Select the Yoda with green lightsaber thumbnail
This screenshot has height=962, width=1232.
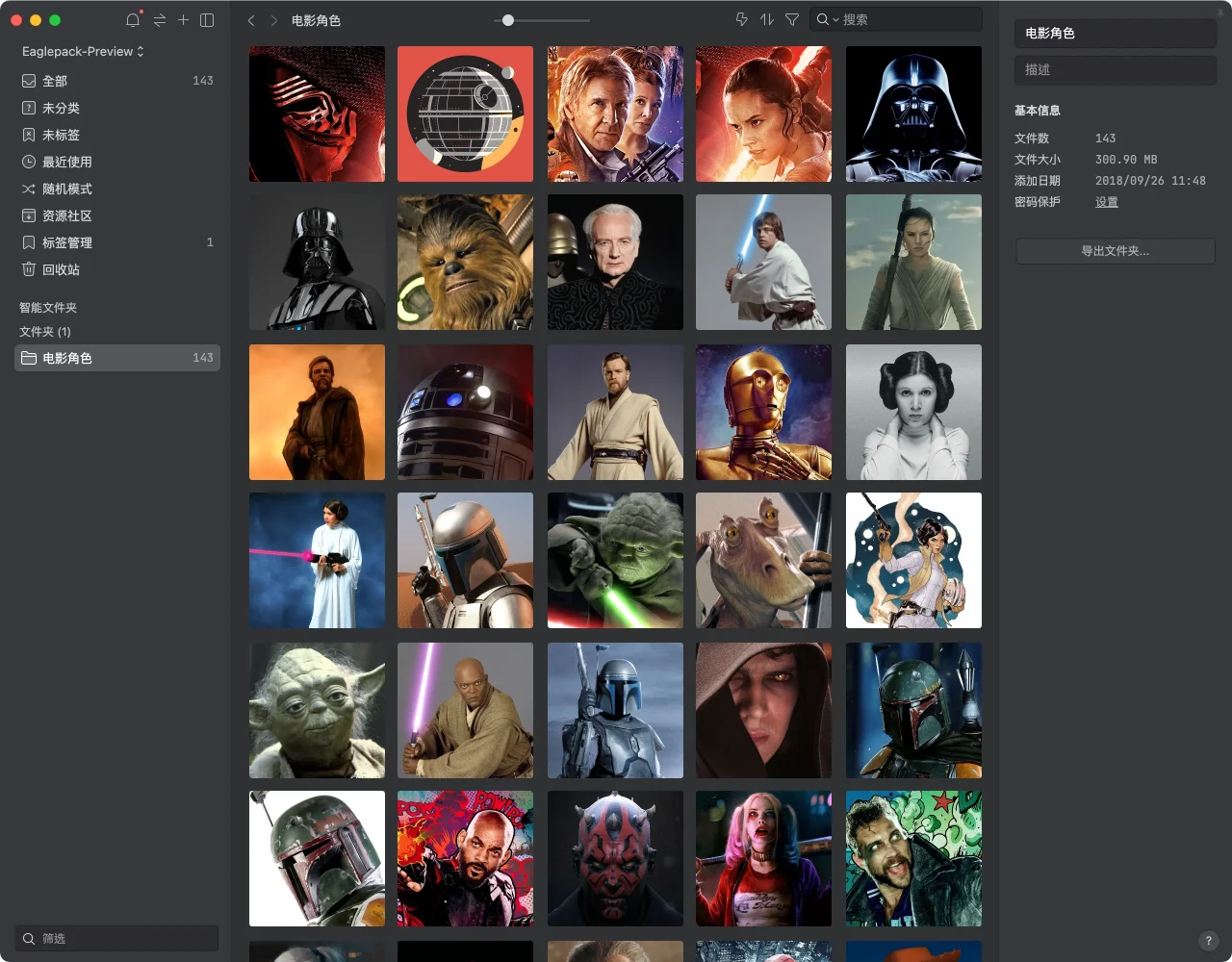pyautogui.click(x=615, y=561)
